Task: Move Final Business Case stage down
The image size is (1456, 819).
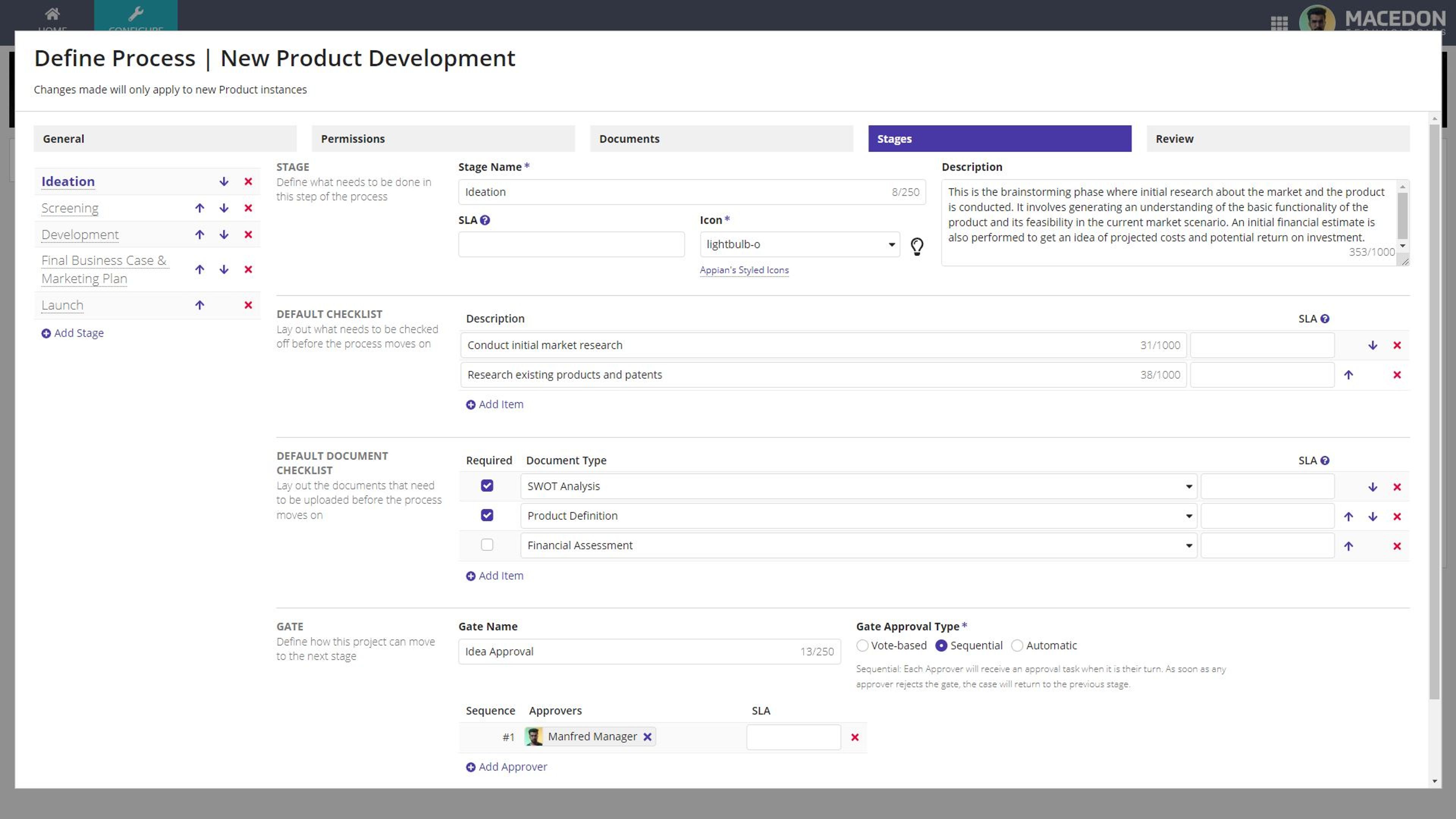Action: coord(224,270)
